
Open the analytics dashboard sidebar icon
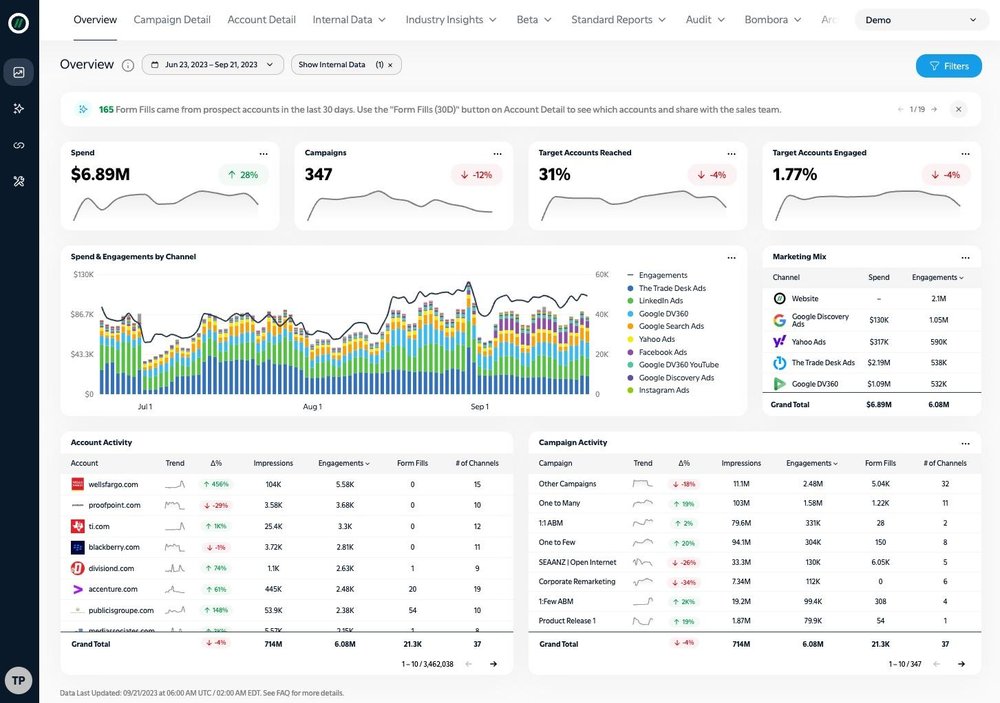(18, 72)
